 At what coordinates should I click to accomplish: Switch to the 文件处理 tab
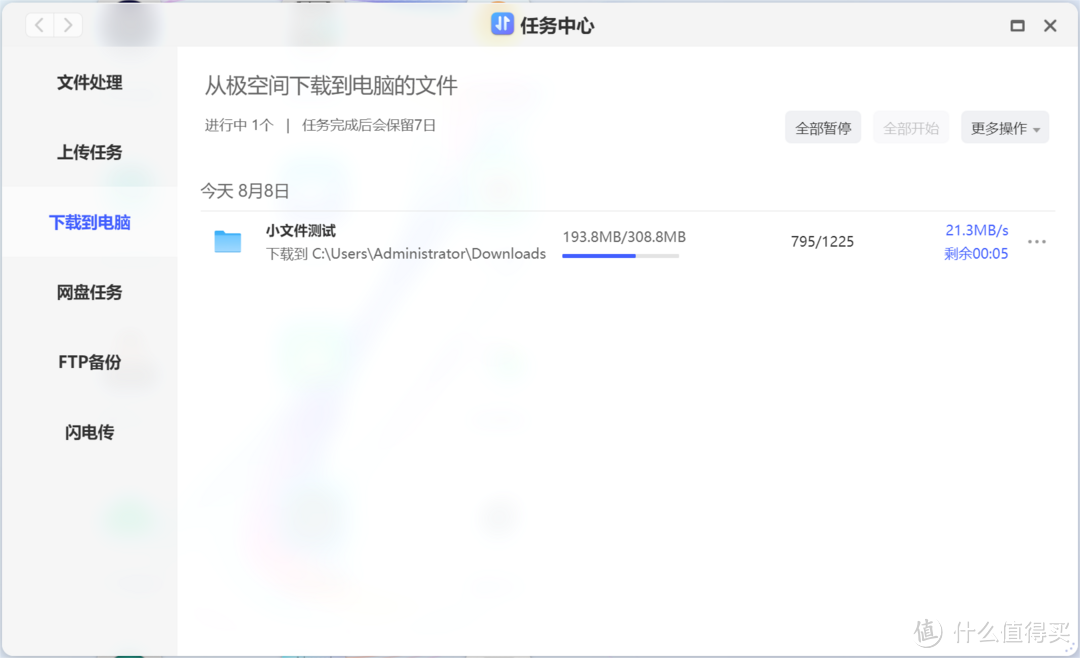tap(88, 82)
